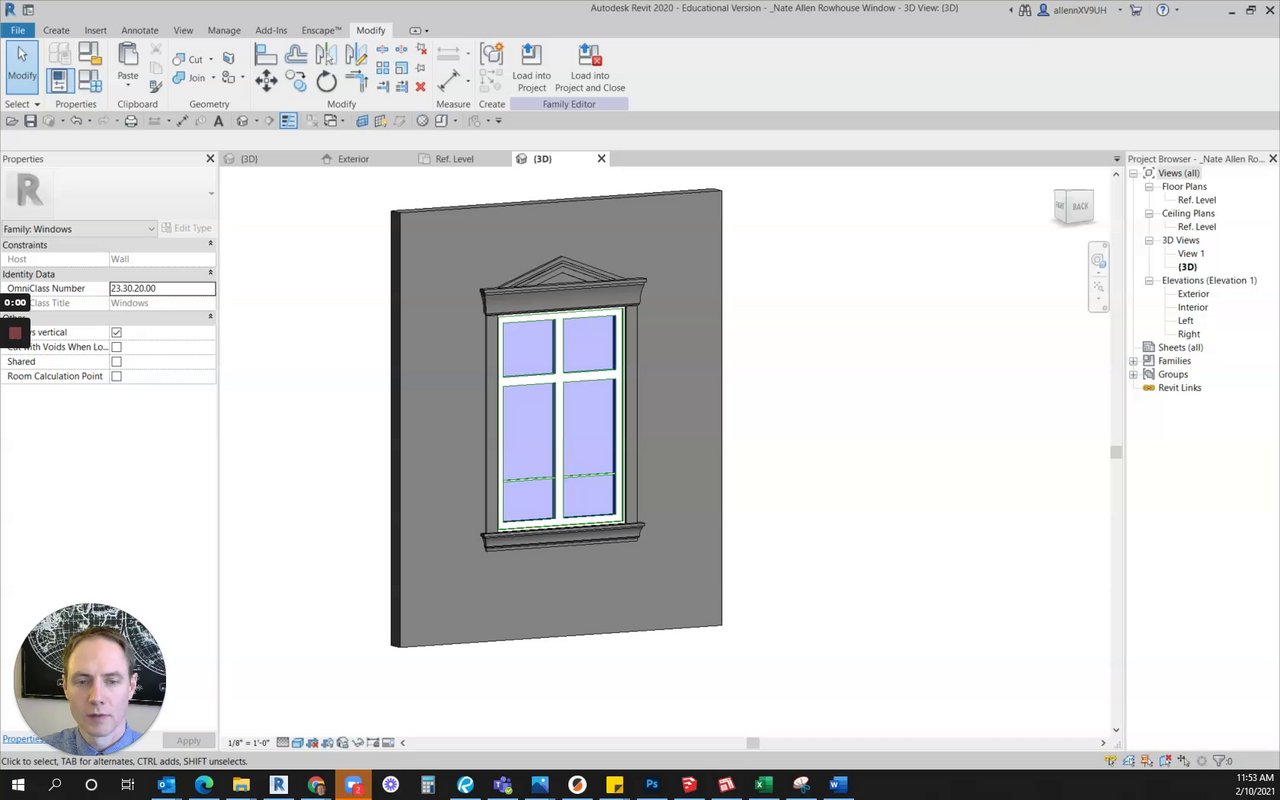The width and height of the screenshot is (1280, 800).
Task: Close the active {3D} view tab
Action: 601,158
